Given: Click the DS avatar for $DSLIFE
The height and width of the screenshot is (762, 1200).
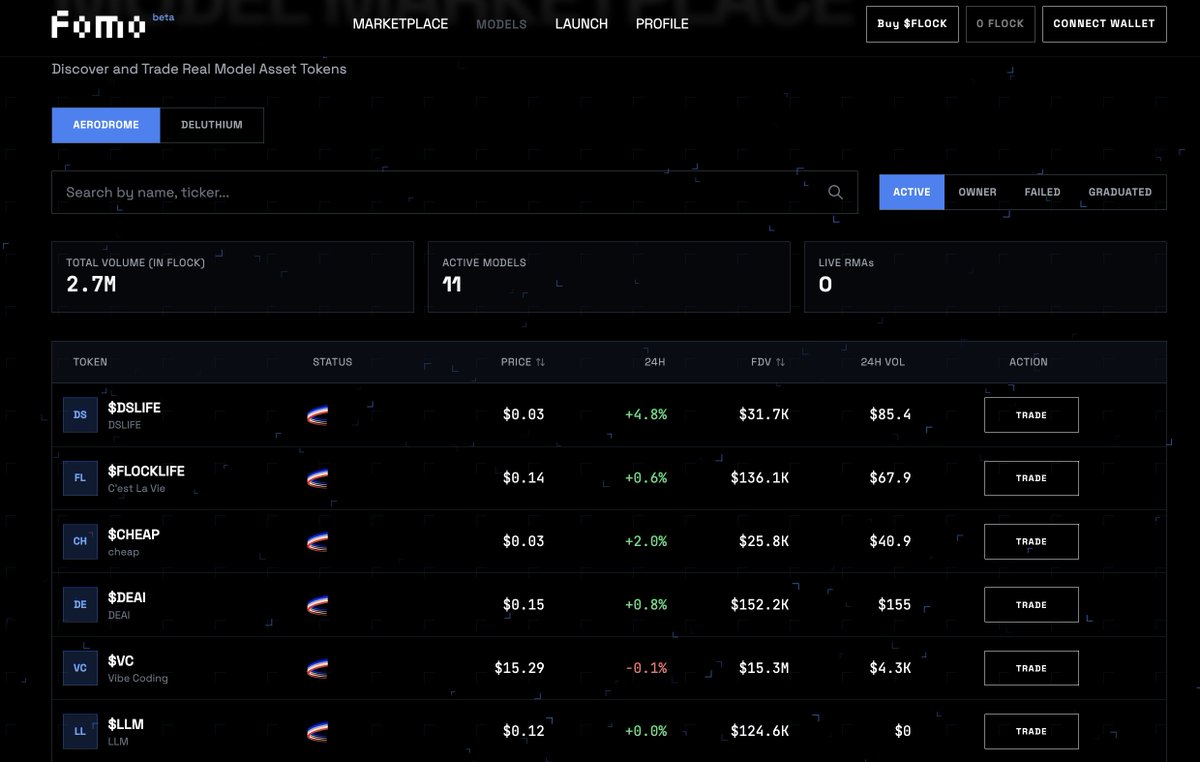Looking at the screenshot, I should coord(80,415).
